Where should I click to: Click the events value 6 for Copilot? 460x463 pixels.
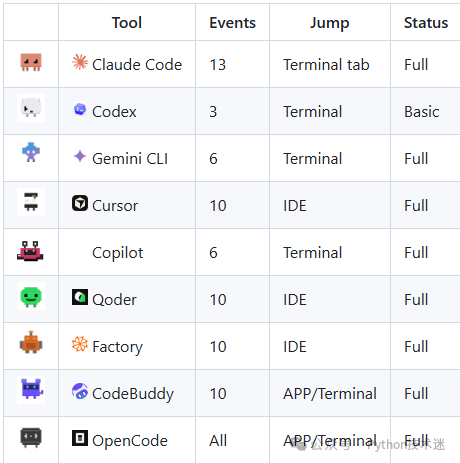coord(213,253)
